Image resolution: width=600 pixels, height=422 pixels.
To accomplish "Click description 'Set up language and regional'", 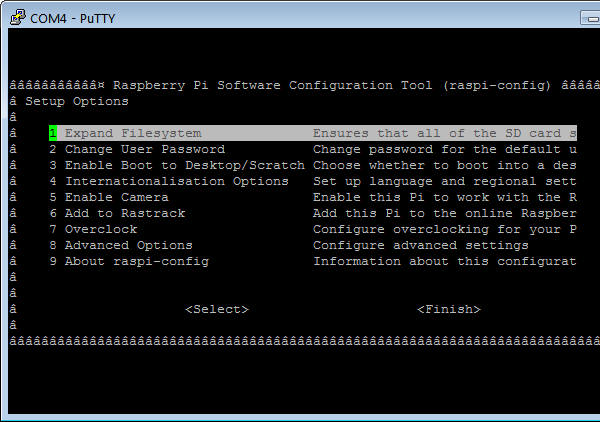I will [x=424, y=181].
